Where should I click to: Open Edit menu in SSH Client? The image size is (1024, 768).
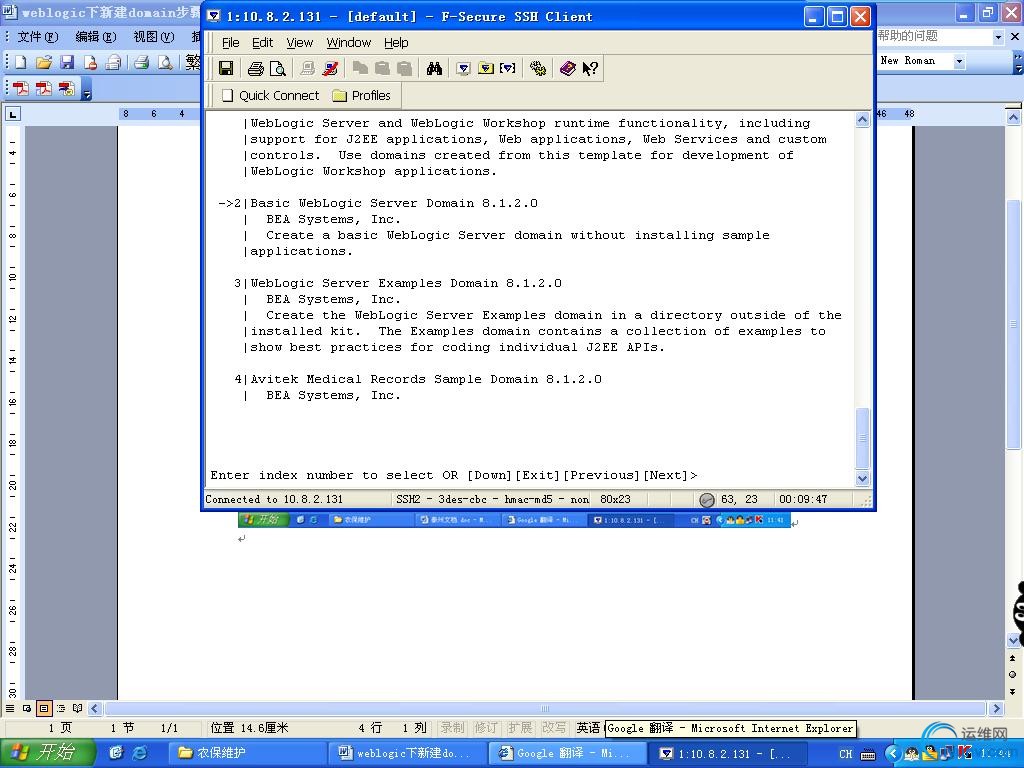[x=263, y=42]
